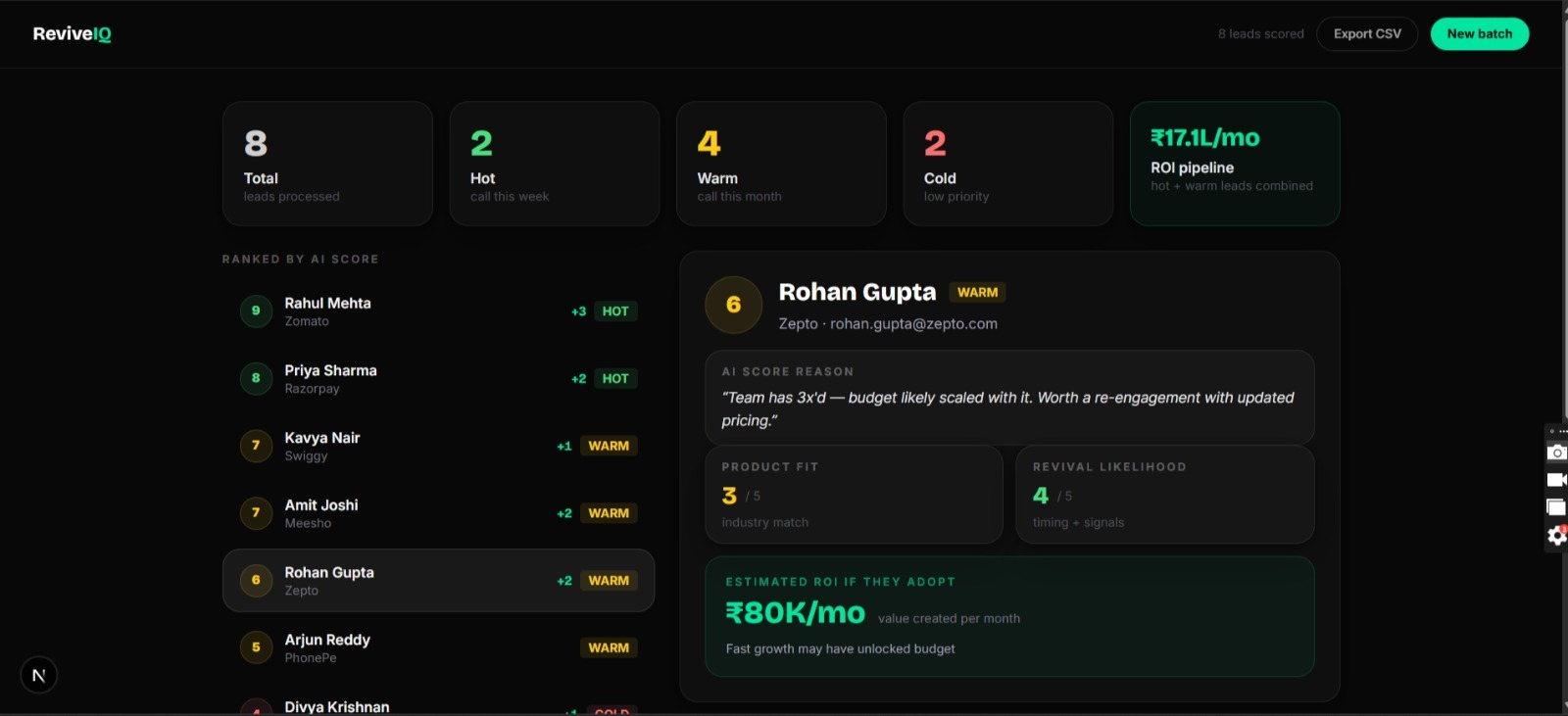Start recording with the video camera icon
The width and height of the screenshot is (1568, 716).
point(1556,480)
